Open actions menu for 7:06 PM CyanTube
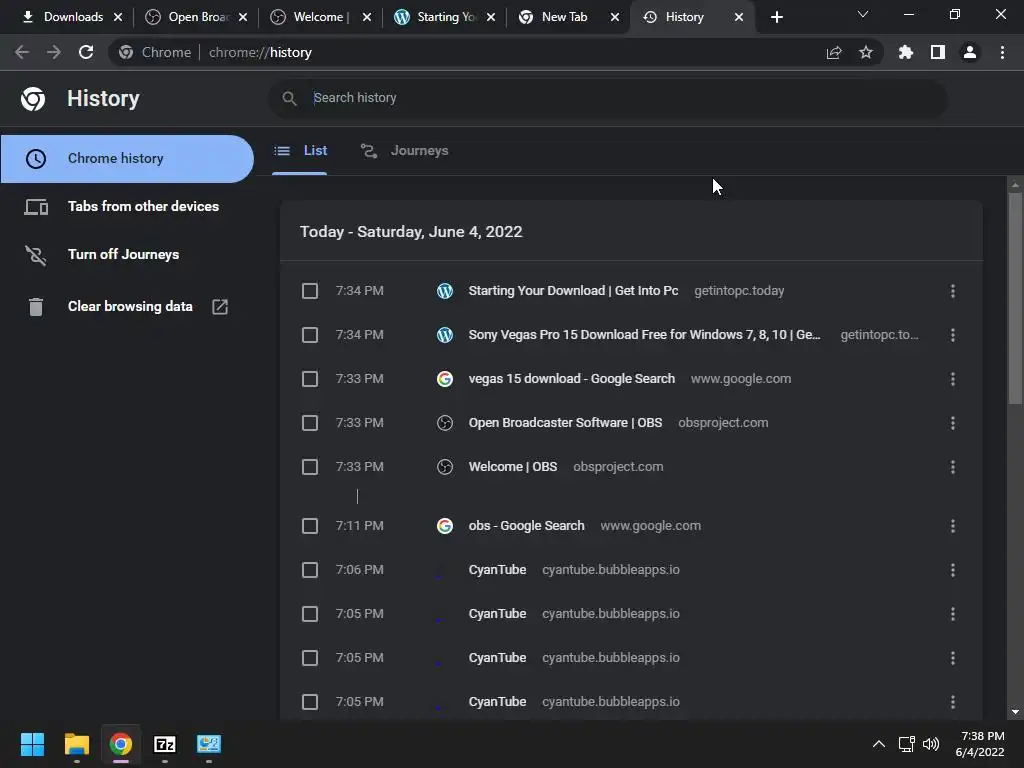This screenshot has width=1024, height=768. (953, 570)
